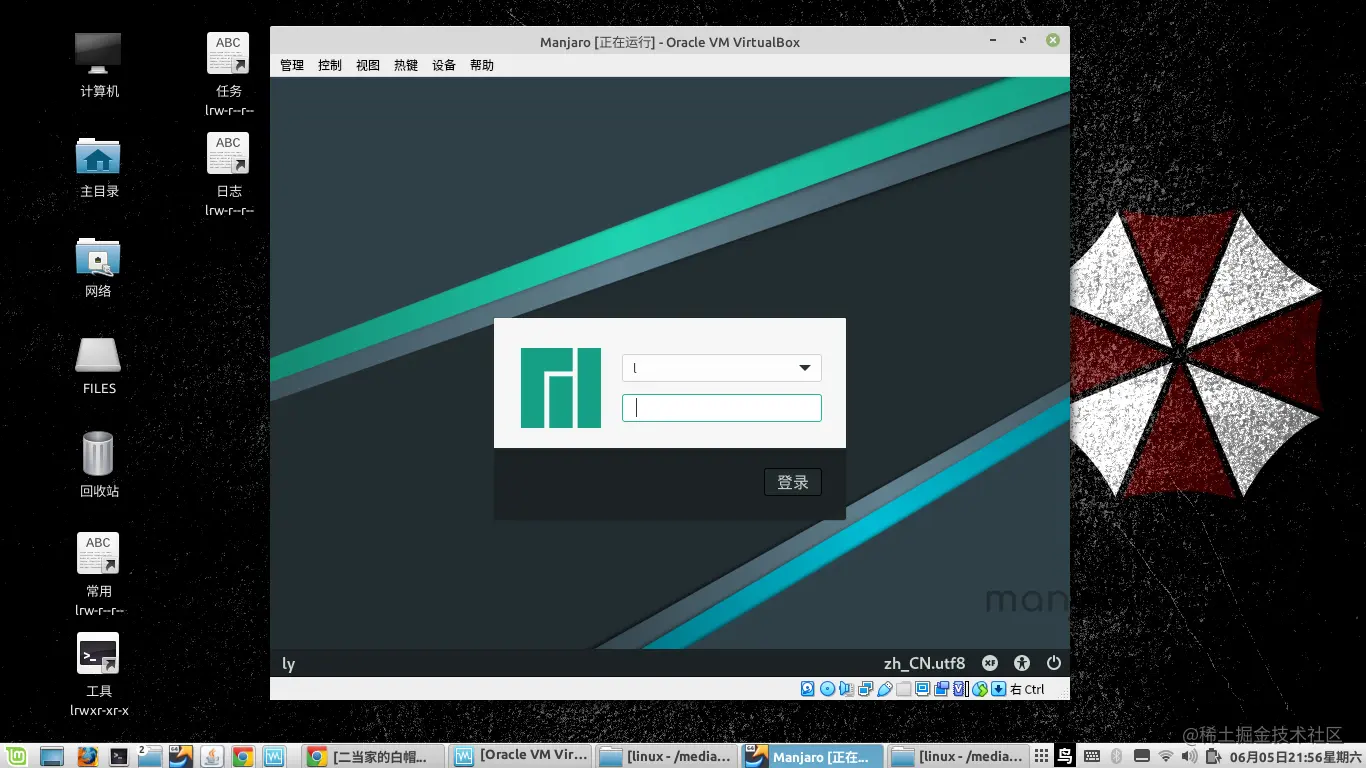Open the 计算机 desktop icon
Image resolution: width=1366 pixels, height=768 pixels.
pyautogui.click(x=99, y=65)
